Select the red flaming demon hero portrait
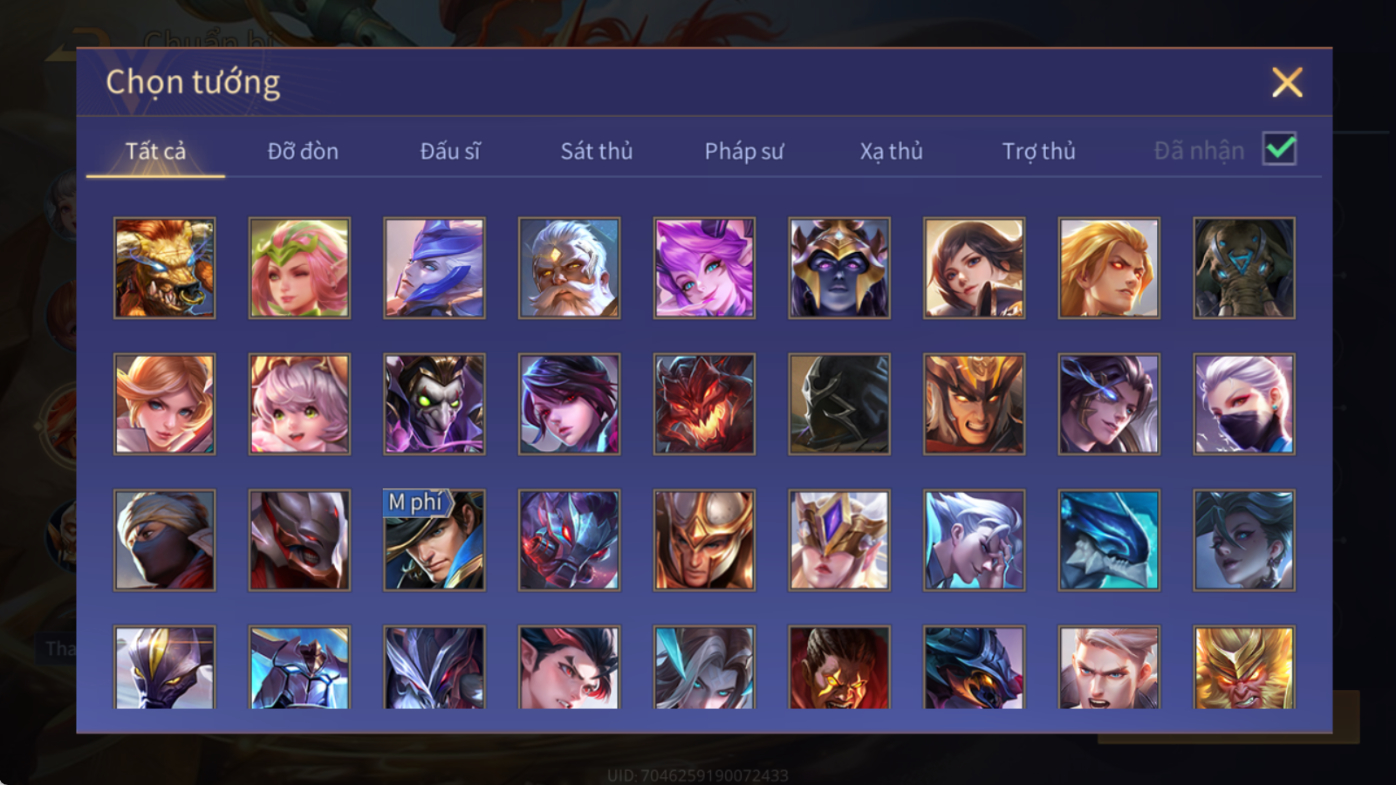Viewport: 1396px width, 785px height. coord(704,404)
